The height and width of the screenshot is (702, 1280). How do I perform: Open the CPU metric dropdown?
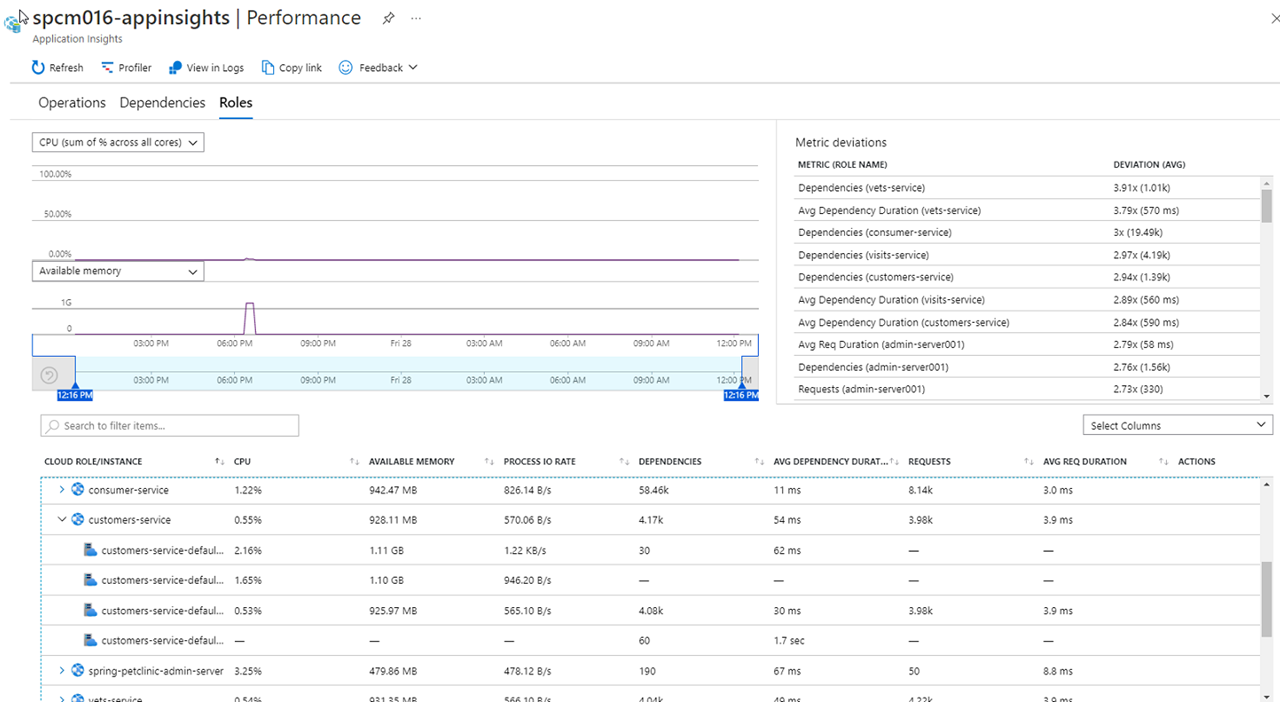(118, 142)
